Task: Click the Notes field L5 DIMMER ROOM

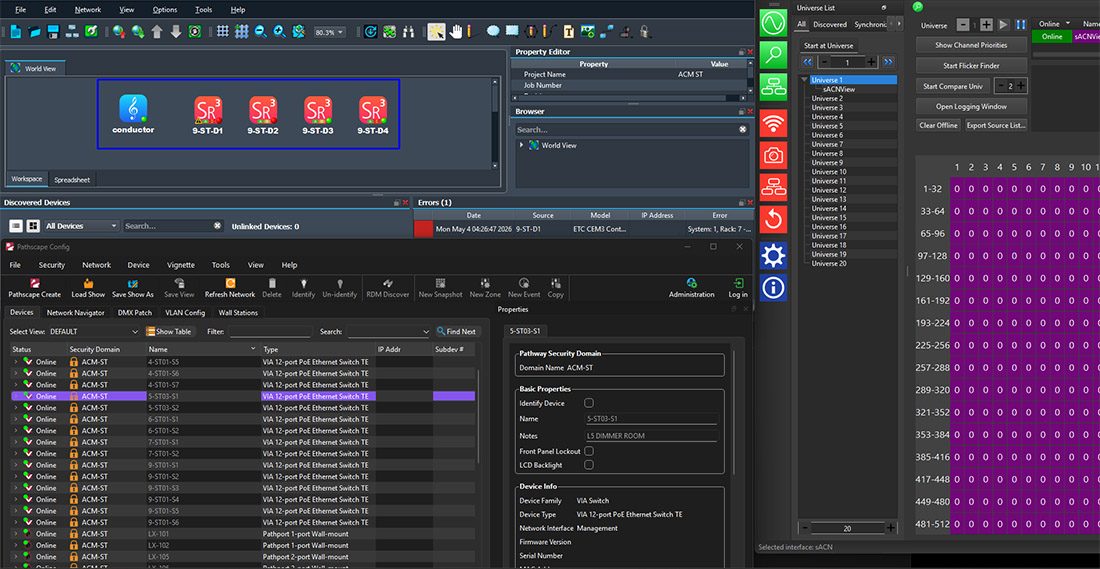Action: [652, 436]
